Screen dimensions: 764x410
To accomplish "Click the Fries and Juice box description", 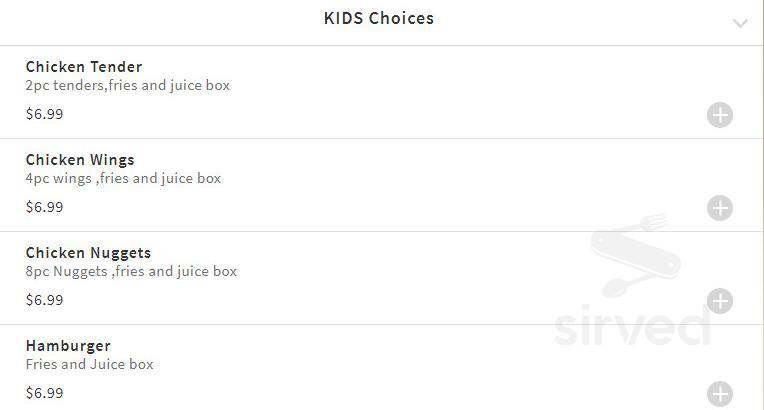I will [x=89, y=364].
